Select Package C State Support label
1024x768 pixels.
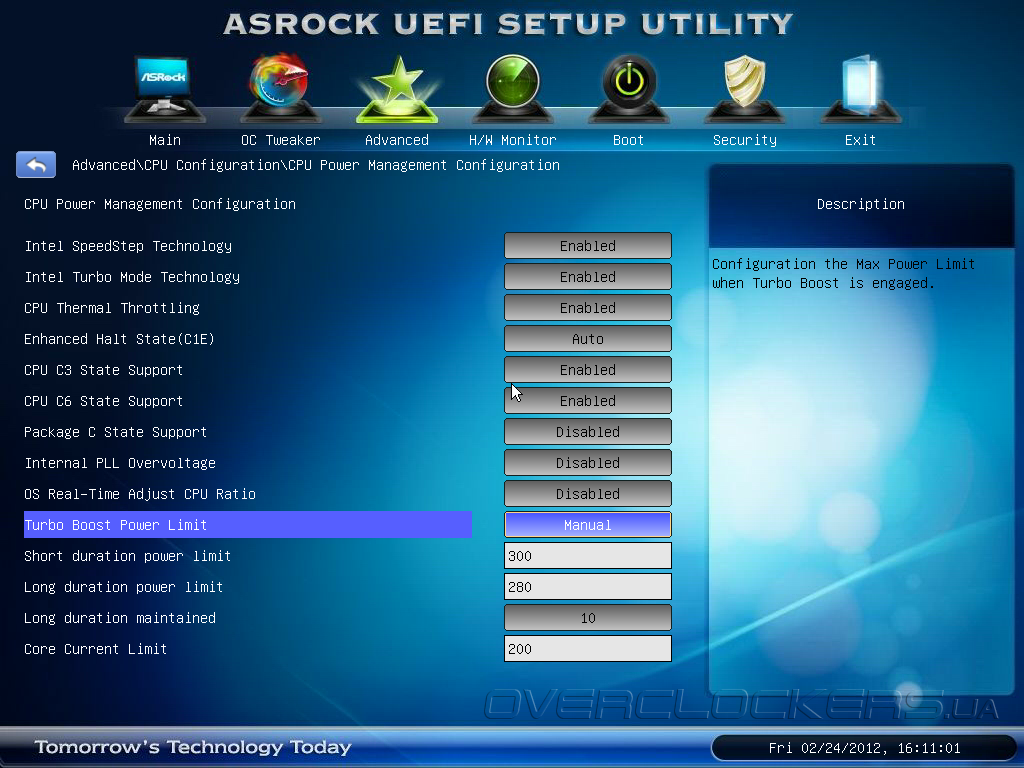(116, 432)
